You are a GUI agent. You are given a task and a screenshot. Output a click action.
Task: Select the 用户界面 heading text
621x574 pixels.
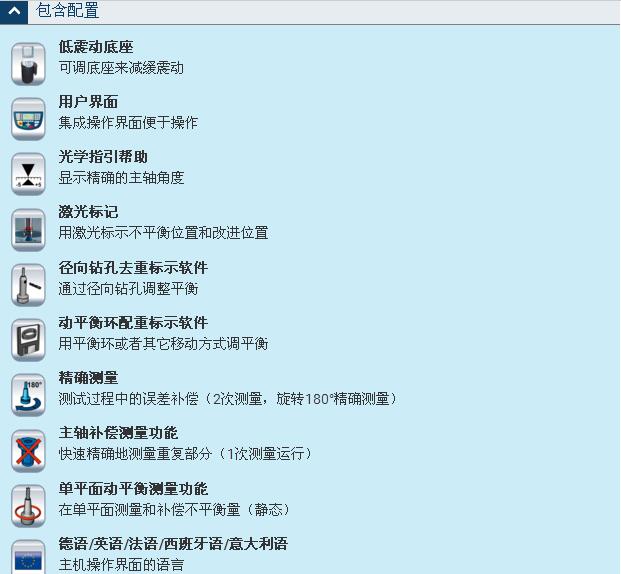coord(88,102)
